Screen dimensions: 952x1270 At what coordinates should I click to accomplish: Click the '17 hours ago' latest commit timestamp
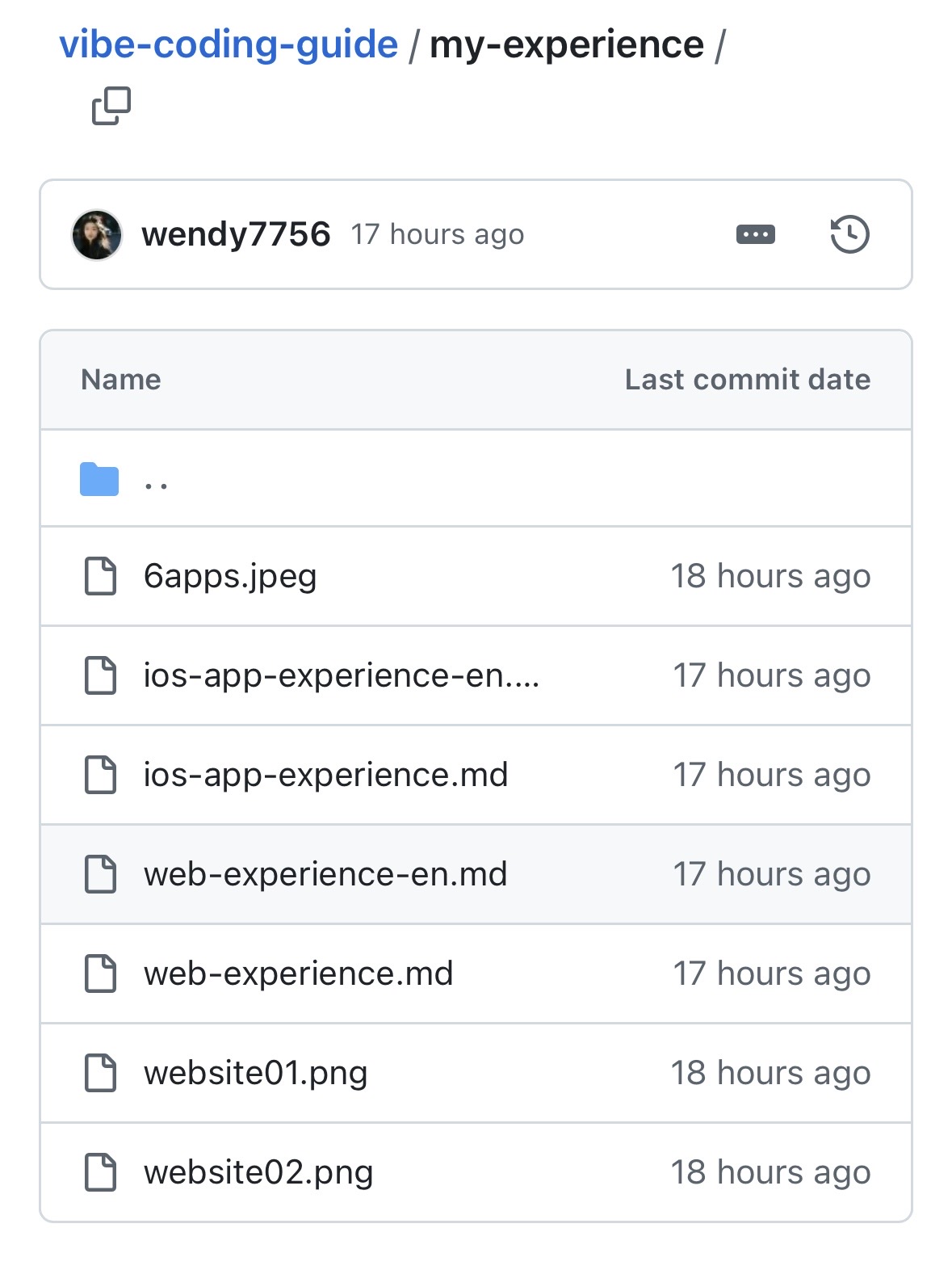point(438,235)
